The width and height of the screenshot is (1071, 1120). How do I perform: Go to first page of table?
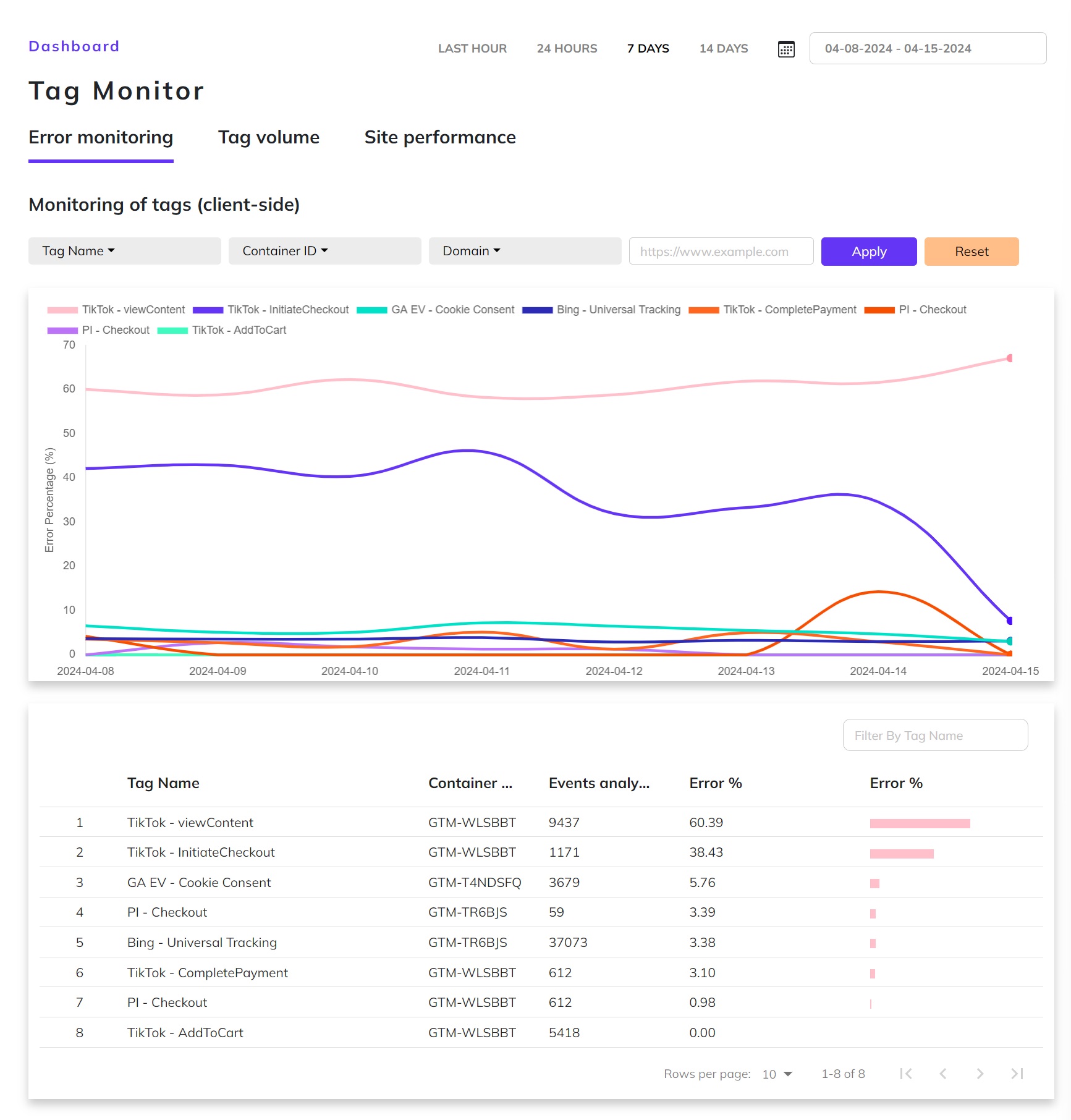[906, 1074]
